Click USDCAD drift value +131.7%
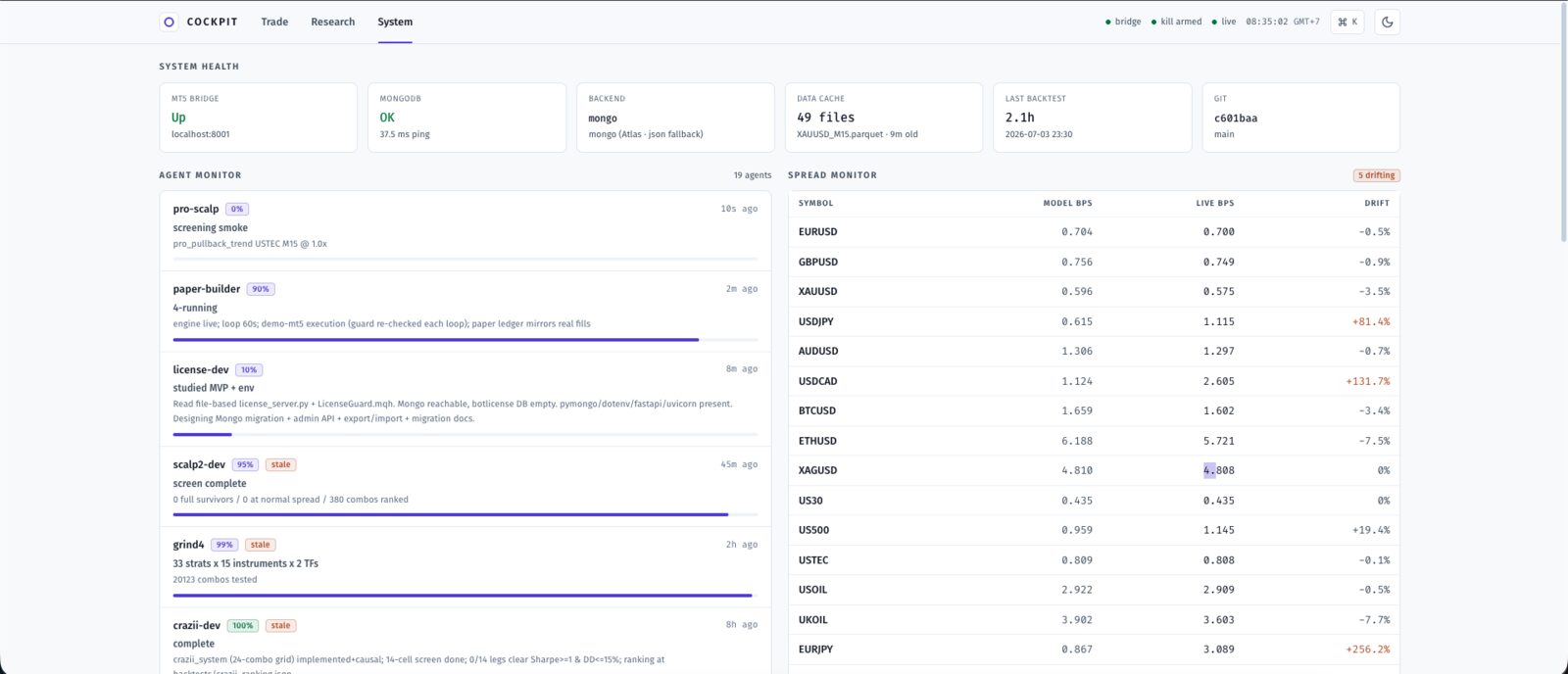 point(1368,381)
